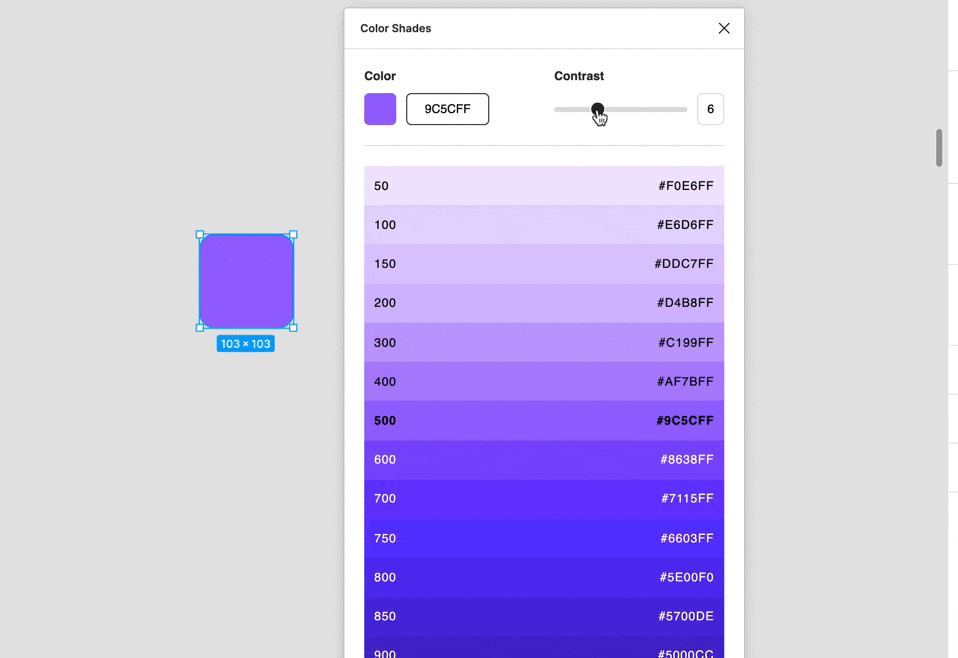Click the Contrast slider handle
Viewport: 958px width, 658px height.
tap(598, 109)
